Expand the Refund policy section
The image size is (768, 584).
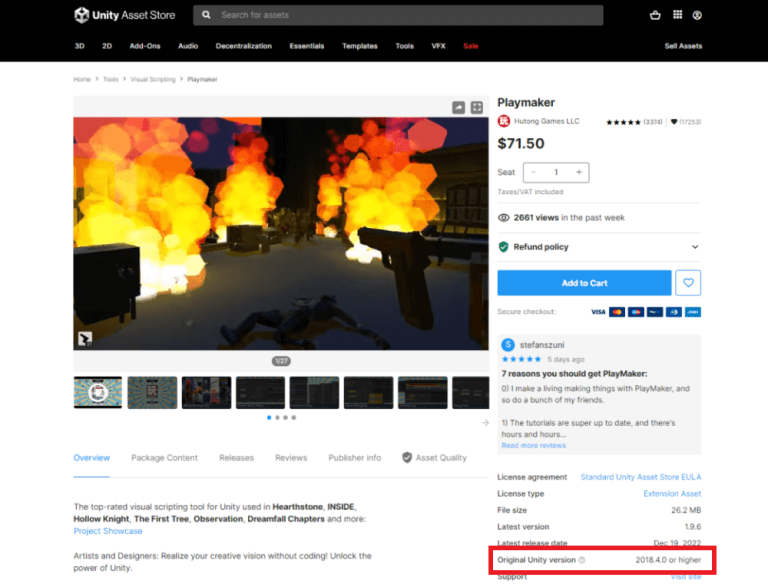click(694, 247)
